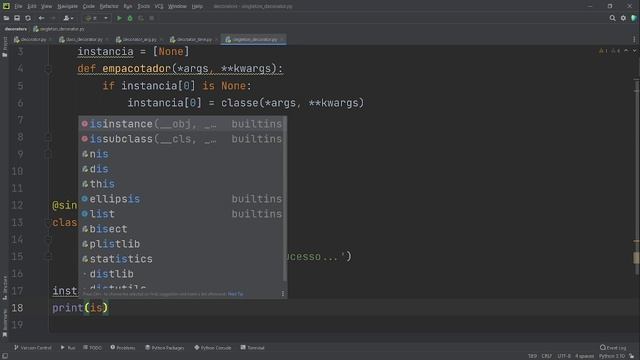This screenshot has width=640, height=360.
Task: Choose dis completion suggestion
Action: pyautogui.click(x=182, y=169)
